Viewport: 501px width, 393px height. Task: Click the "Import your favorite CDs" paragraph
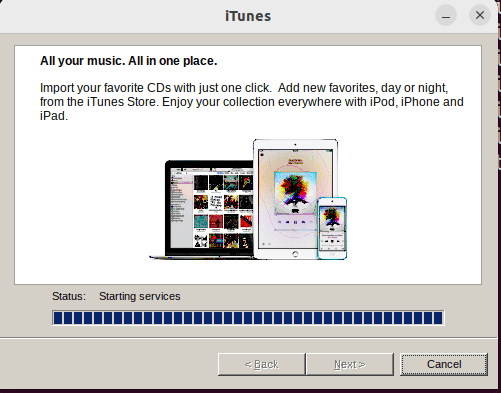pos(252,102)
